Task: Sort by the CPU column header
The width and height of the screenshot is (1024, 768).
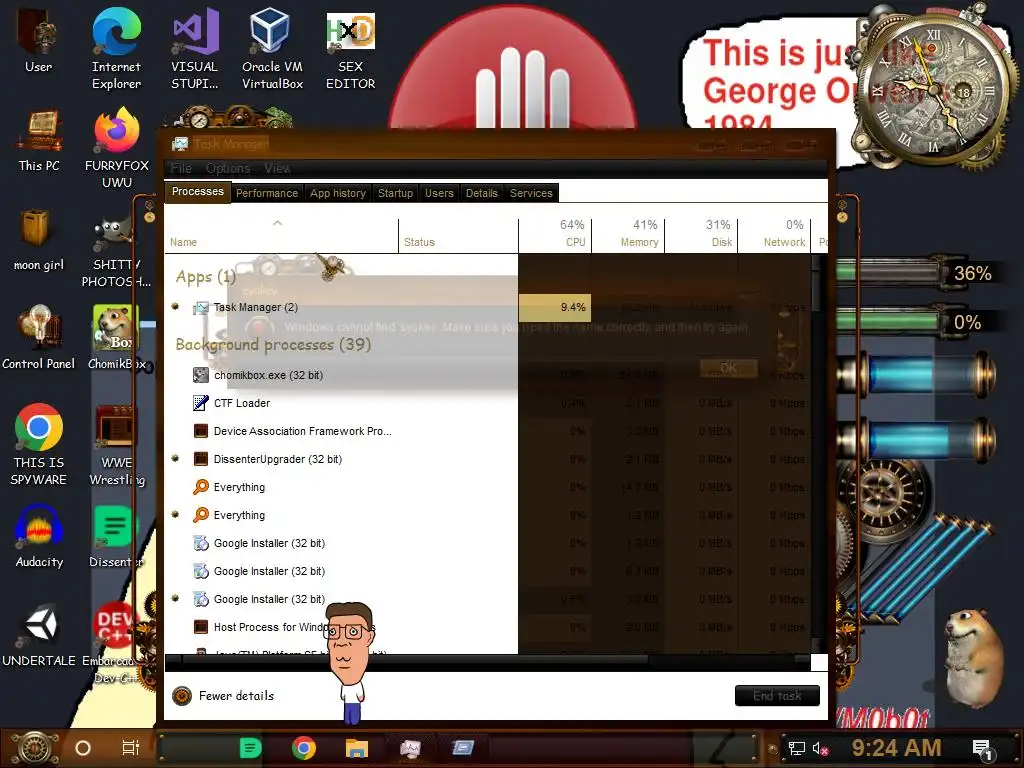Action: point(555,235)
